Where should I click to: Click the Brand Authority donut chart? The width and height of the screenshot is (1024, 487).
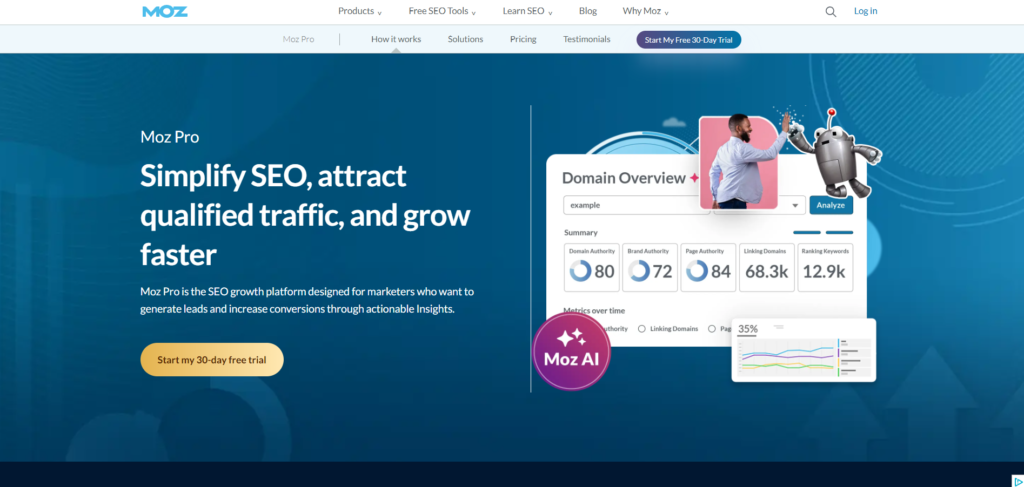click(639, 271)
